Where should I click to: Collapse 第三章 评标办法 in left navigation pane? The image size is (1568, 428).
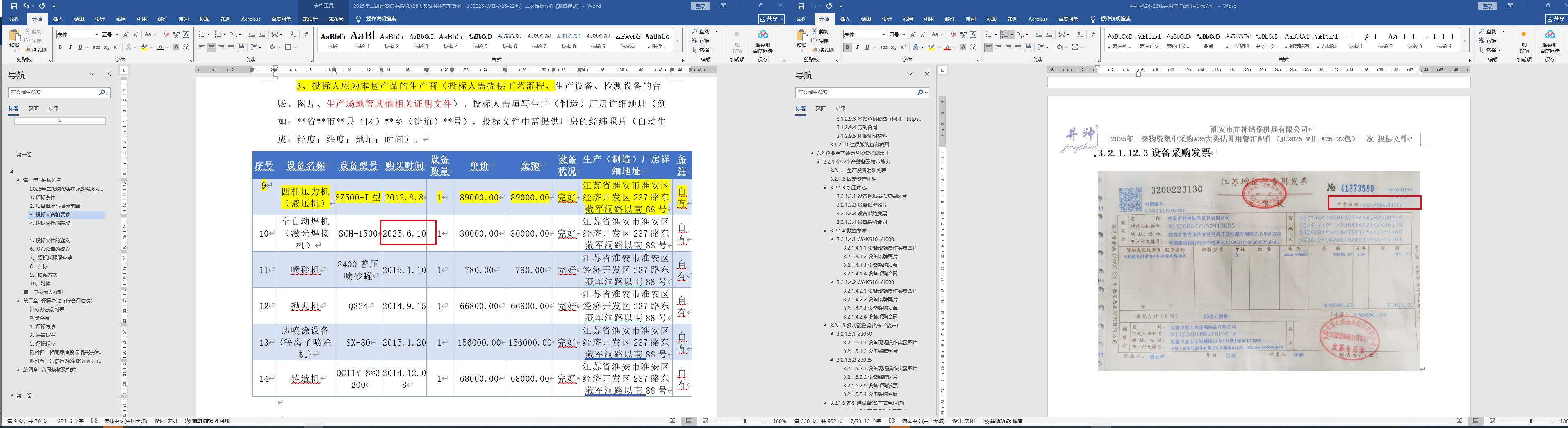click(x=18, y=301)
